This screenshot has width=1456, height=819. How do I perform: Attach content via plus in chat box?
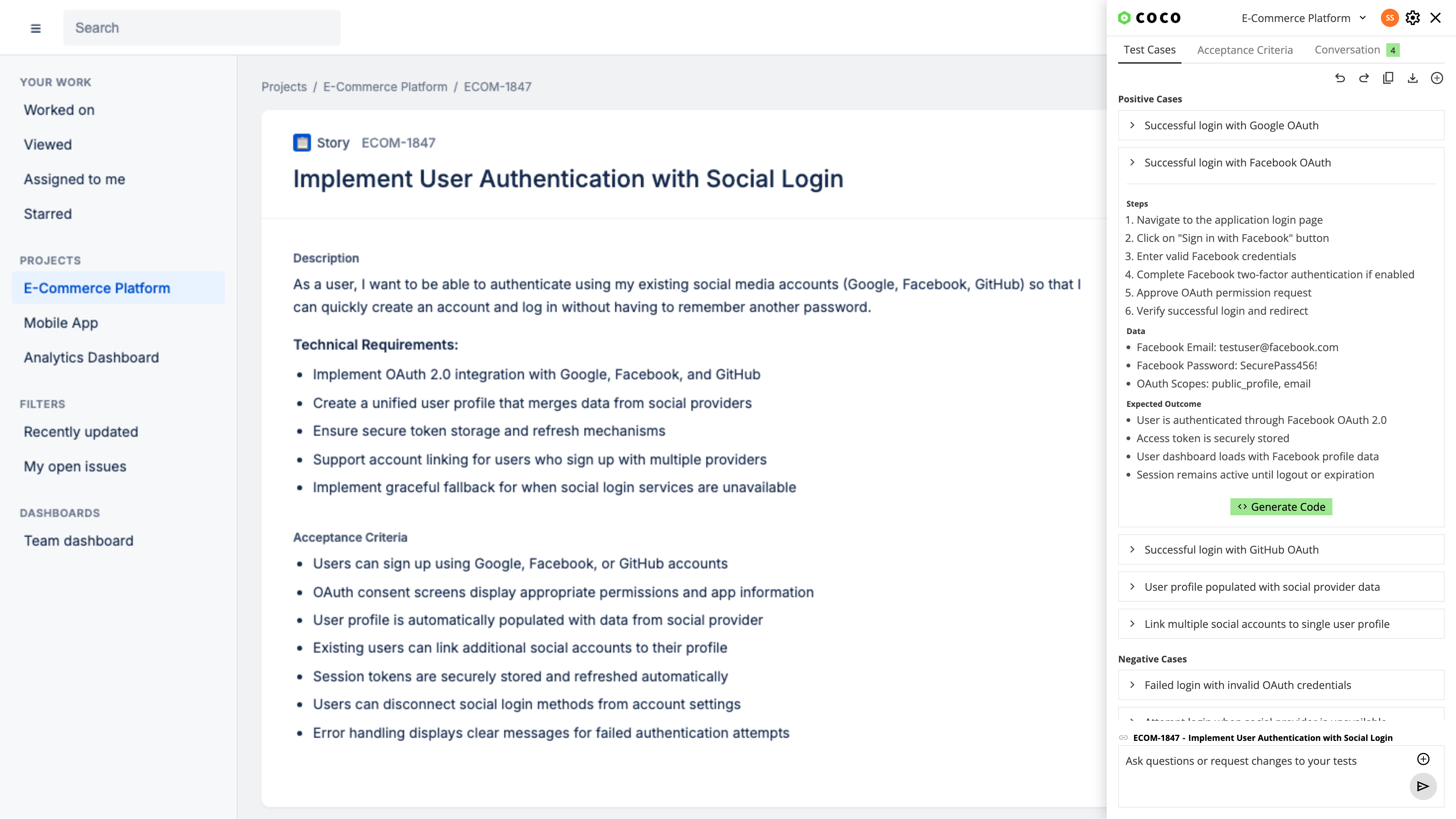coord(1423,759)
